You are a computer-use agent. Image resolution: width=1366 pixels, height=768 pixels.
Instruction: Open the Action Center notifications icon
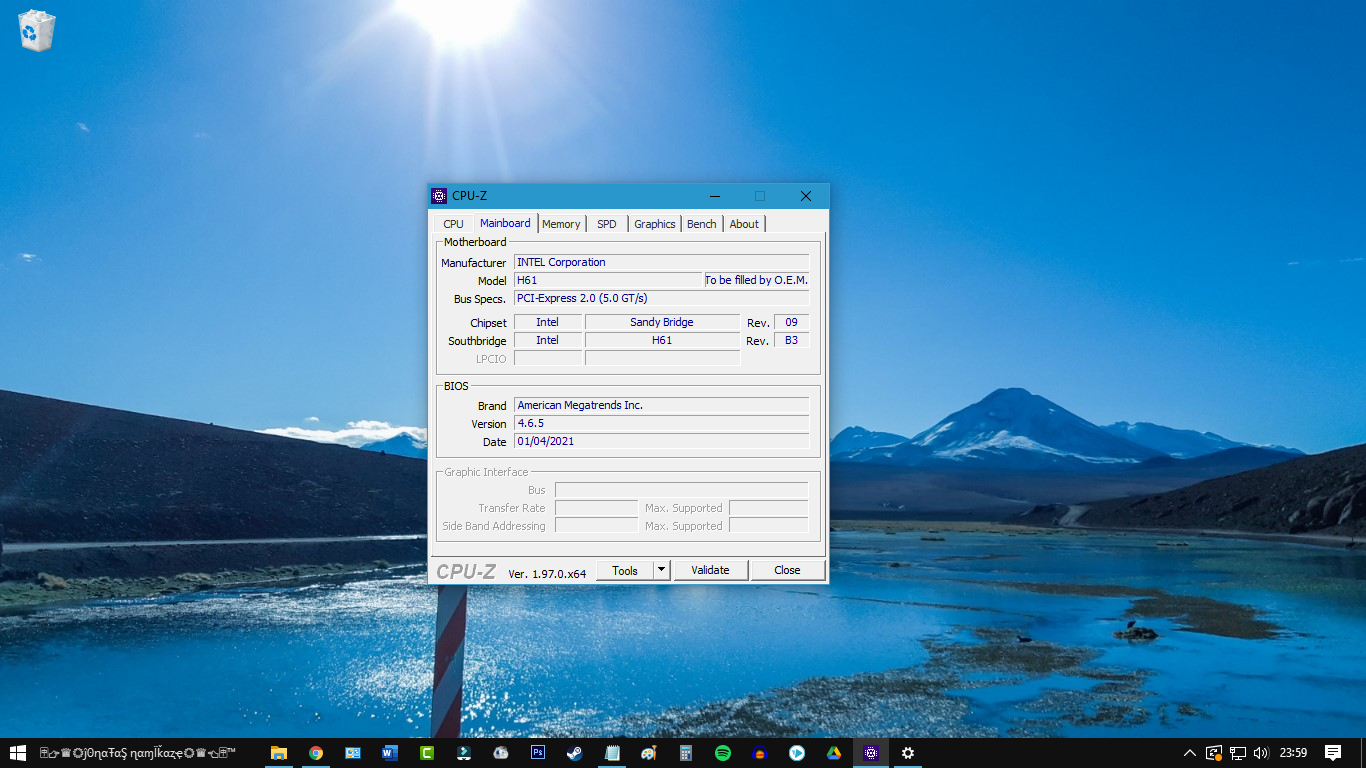(1333, 753)
